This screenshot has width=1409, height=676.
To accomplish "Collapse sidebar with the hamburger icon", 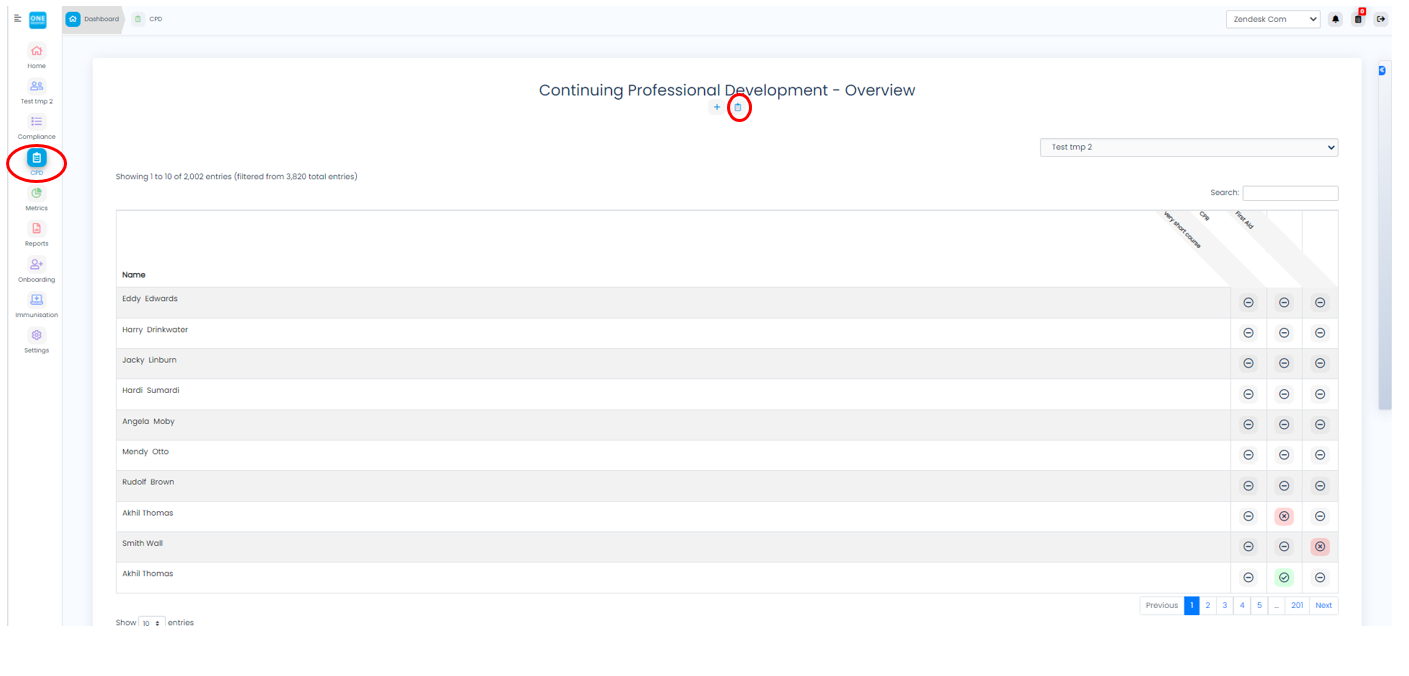I will 17,19.
